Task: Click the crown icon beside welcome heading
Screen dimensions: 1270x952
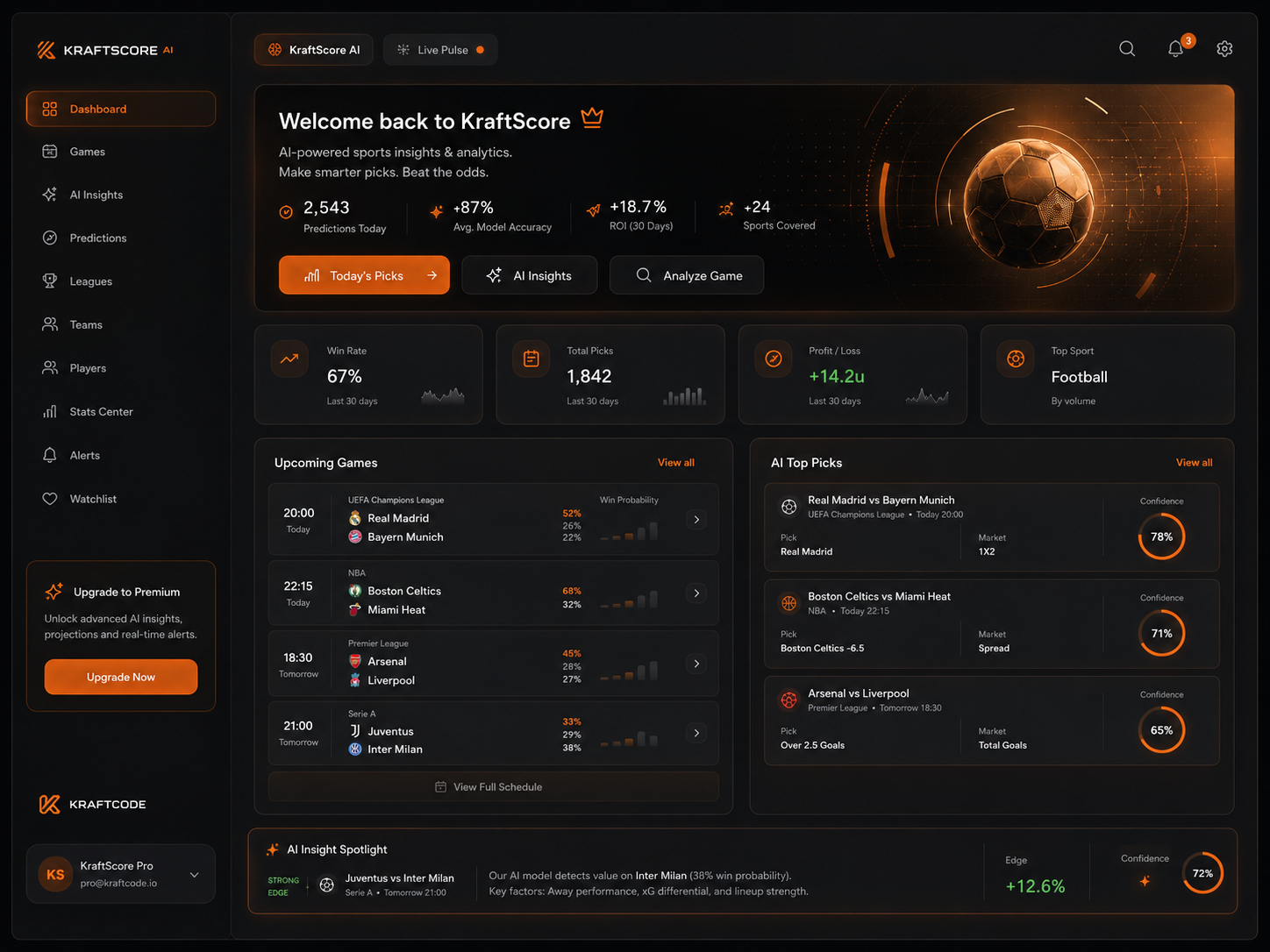Action: point(593,117)
